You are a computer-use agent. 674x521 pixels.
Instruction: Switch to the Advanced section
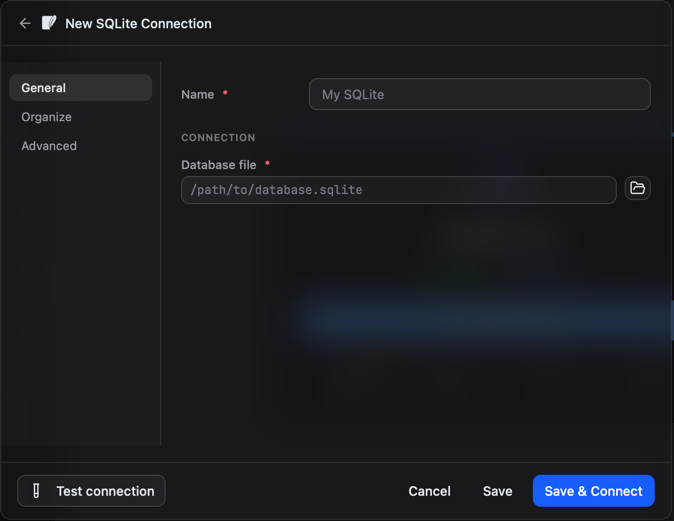coord(49,146)
